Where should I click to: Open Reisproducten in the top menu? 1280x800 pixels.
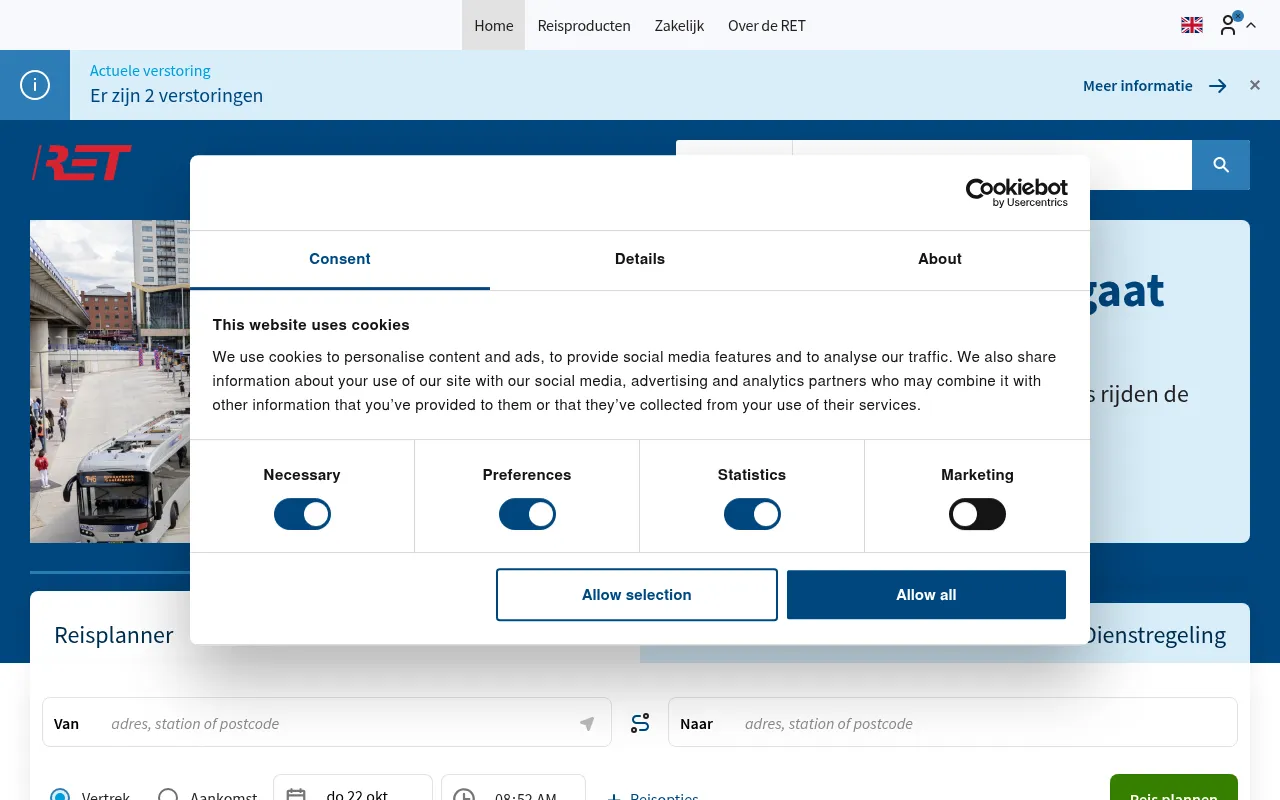coord(584,25)
